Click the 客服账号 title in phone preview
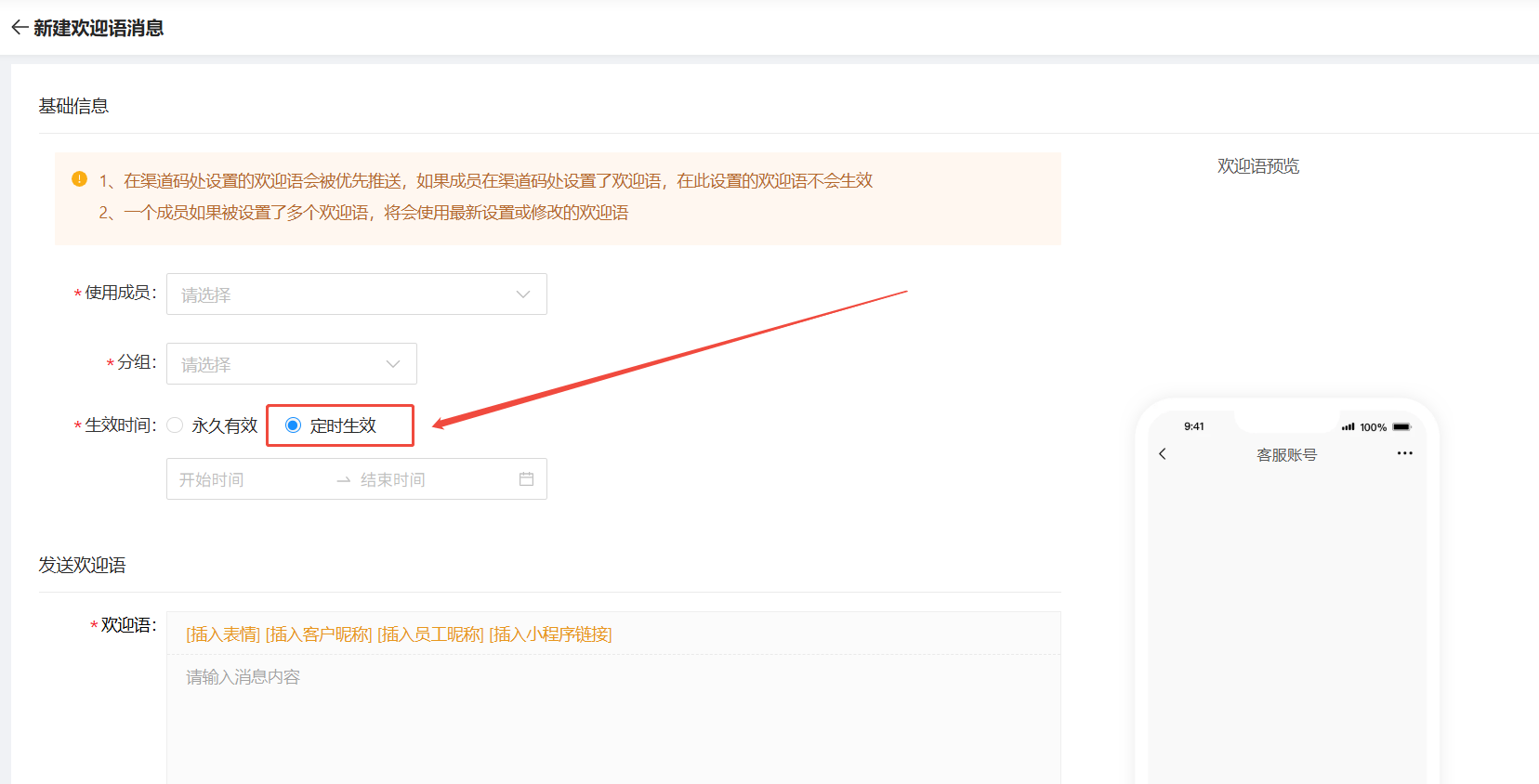 [1286, 455]
